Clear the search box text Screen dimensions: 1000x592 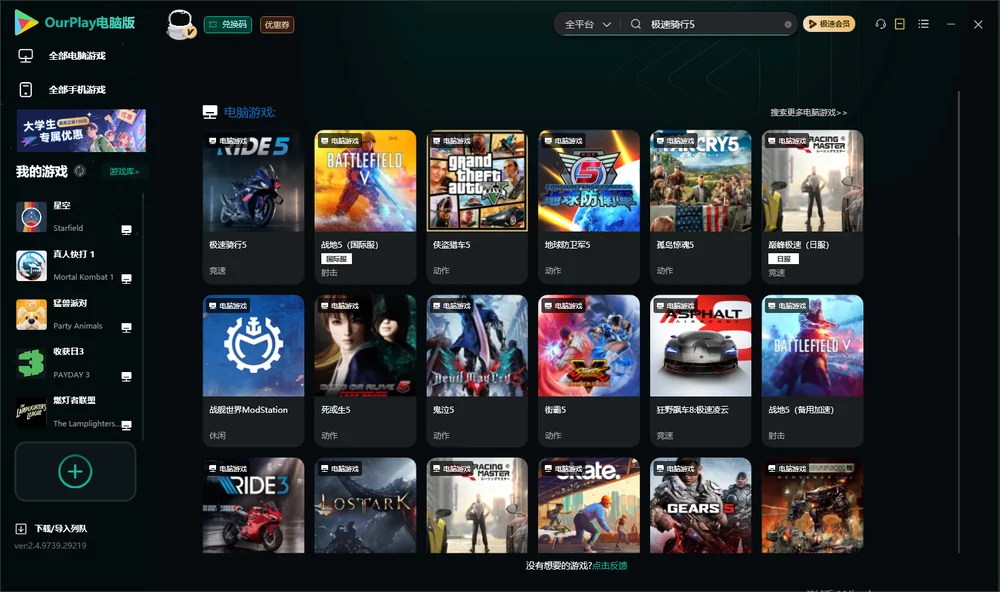pos(788,24)
